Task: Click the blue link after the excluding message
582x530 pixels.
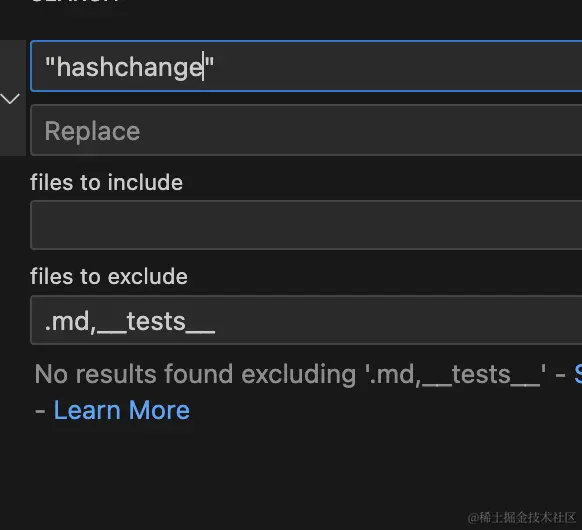Action: pyautogui.click(x=578, y=374)
